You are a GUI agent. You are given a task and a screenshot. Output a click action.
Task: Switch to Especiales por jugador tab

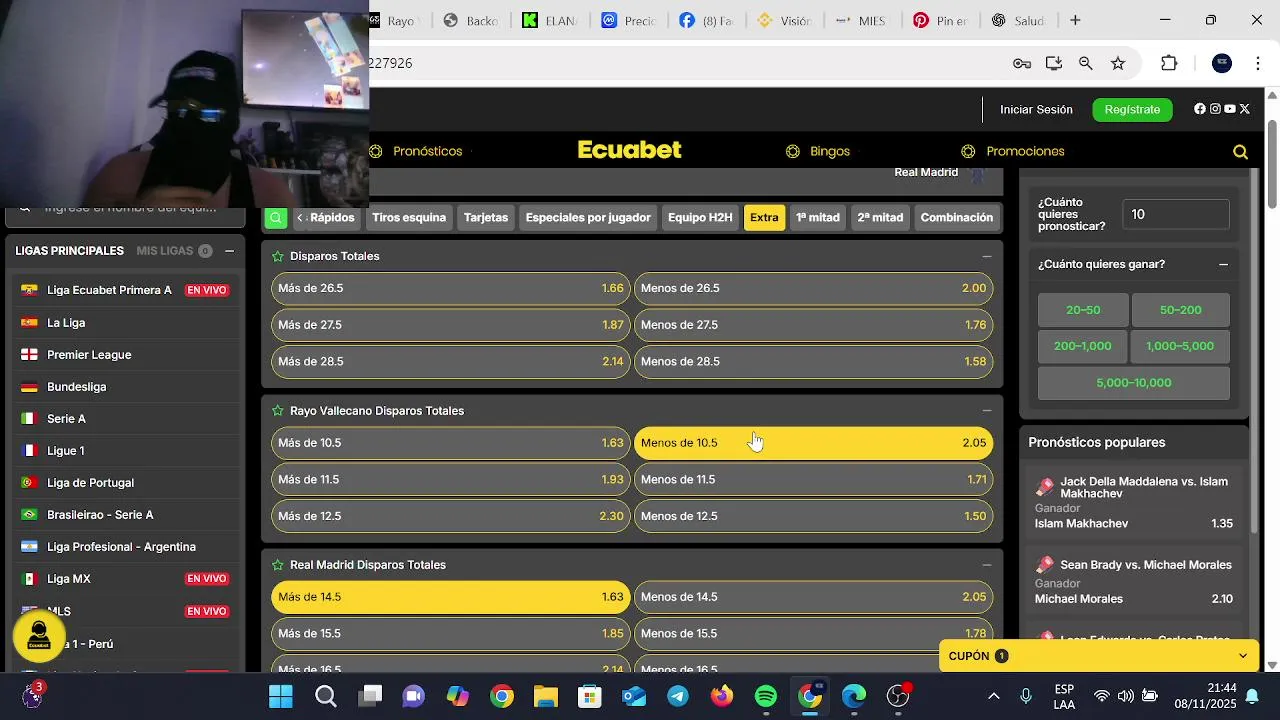(x=588, y=217)
